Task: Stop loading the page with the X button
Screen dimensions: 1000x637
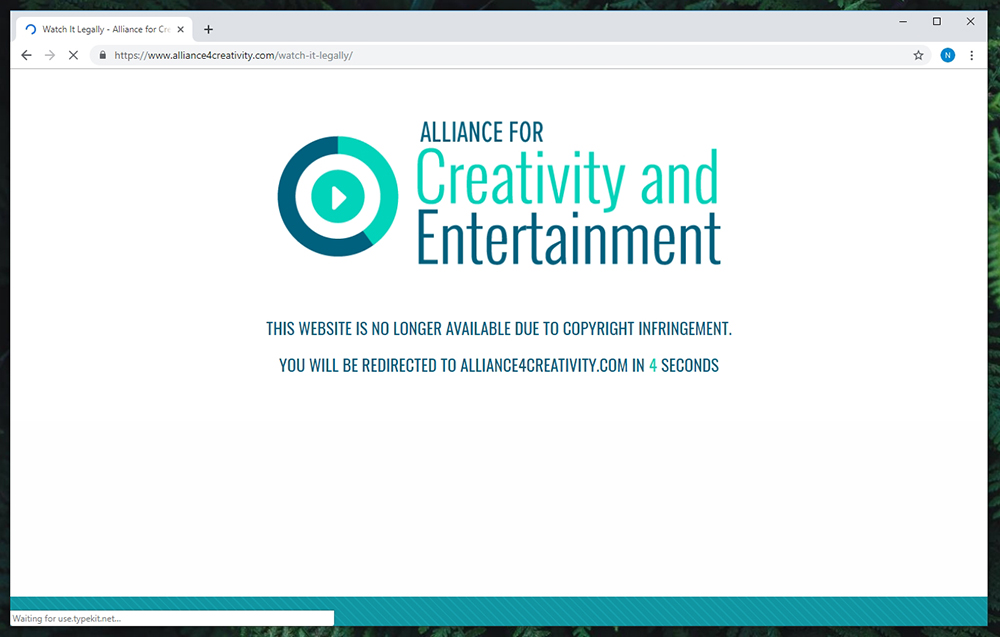Action: [x=73, y=55]
